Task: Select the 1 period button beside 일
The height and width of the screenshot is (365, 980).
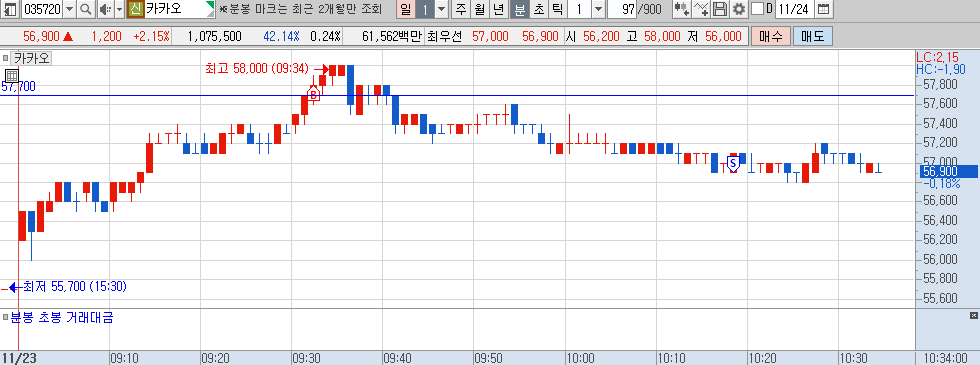Action: click(425, 9)
